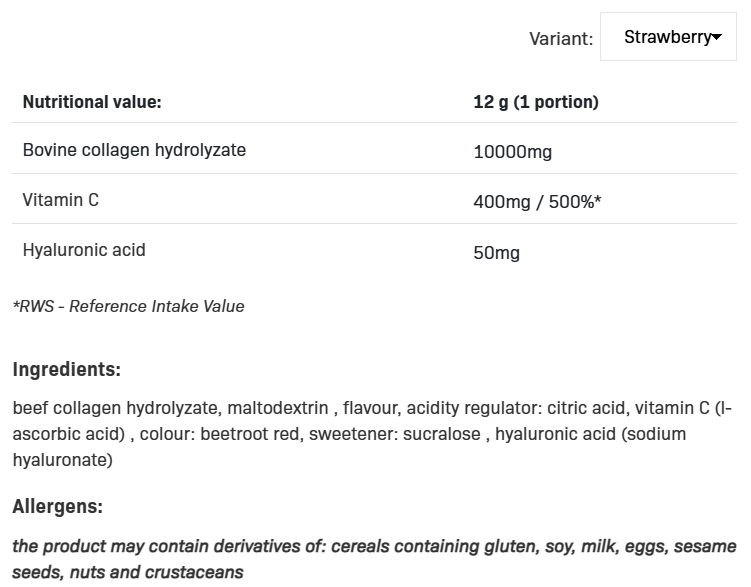Click the Allergens heading
The width and height of the screenshot is (751, 587).
coord(57,507)
